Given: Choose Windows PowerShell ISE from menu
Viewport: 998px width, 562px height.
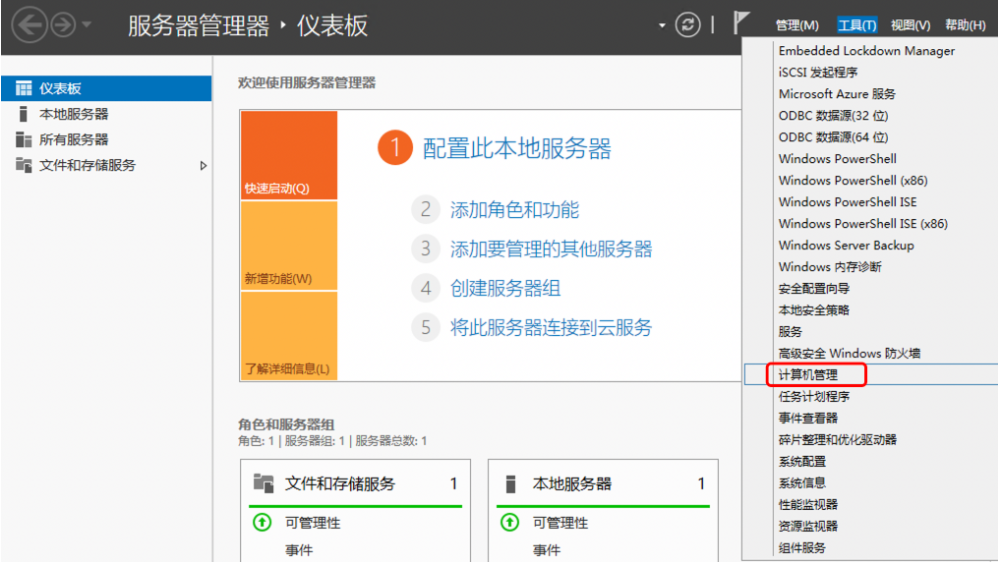Looking at the screenshot, I should 847,202.
